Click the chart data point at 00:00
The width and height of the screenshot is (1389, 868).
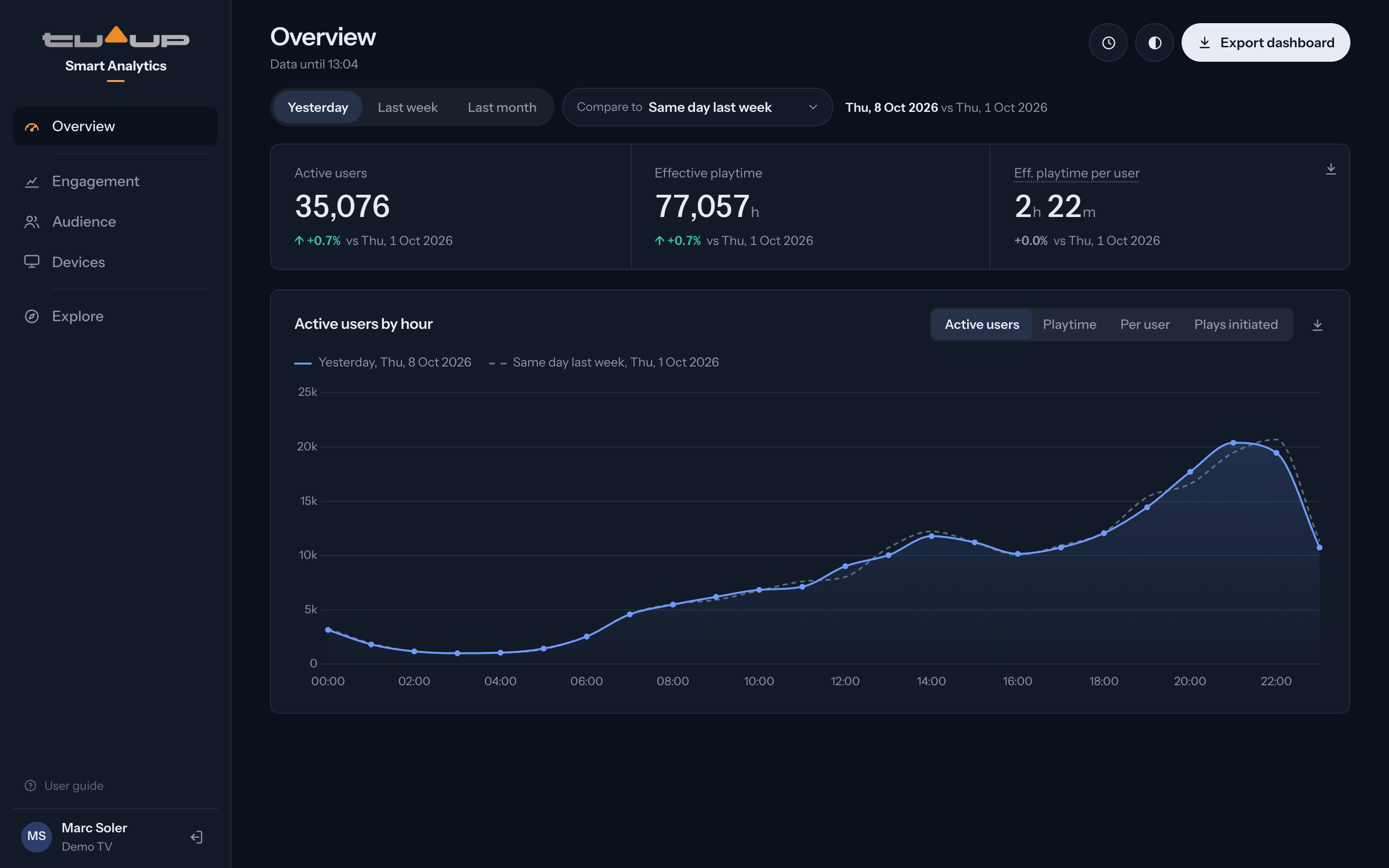click(x=328, y=630)
